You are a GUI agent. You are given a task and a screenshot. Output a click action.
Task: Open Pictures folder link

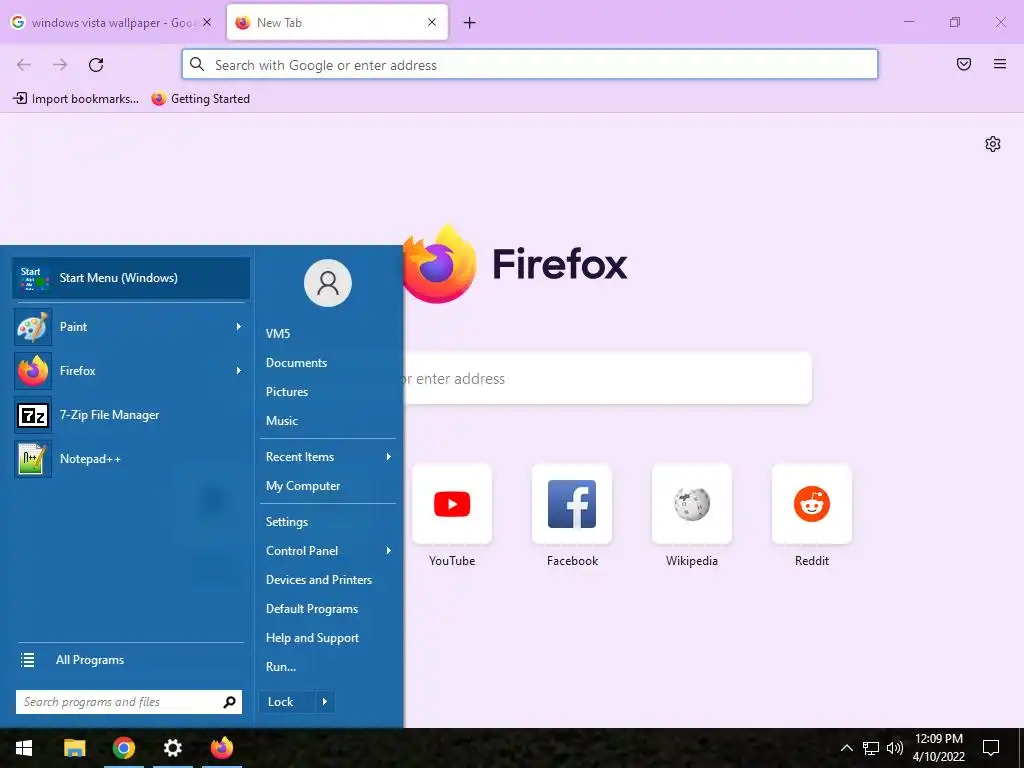tap(287, 392)
